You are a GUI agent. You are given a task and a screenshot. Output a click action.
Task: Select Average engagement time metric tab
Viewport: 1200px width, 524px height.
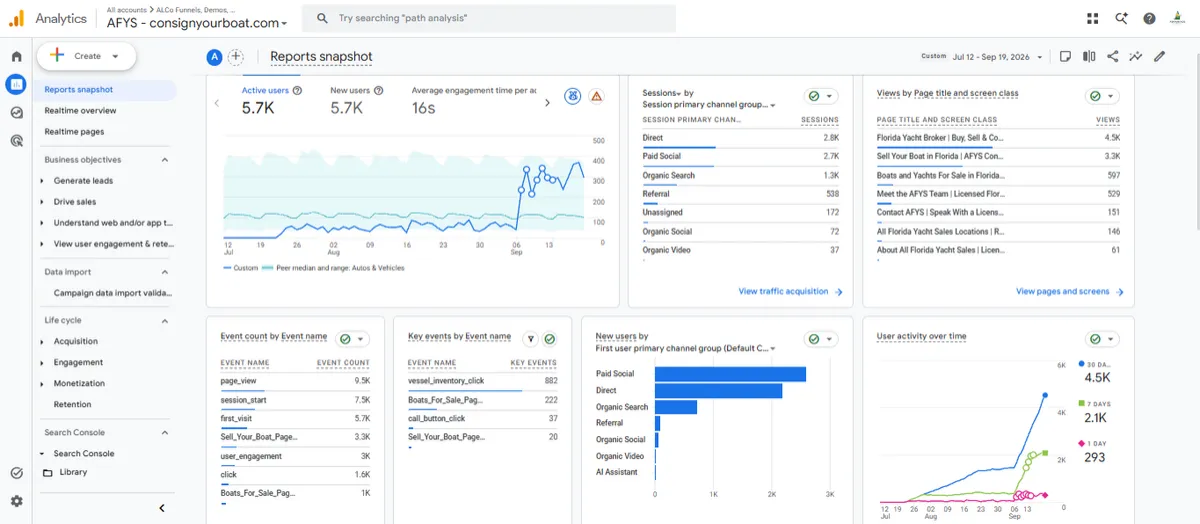tap(474, 101)
